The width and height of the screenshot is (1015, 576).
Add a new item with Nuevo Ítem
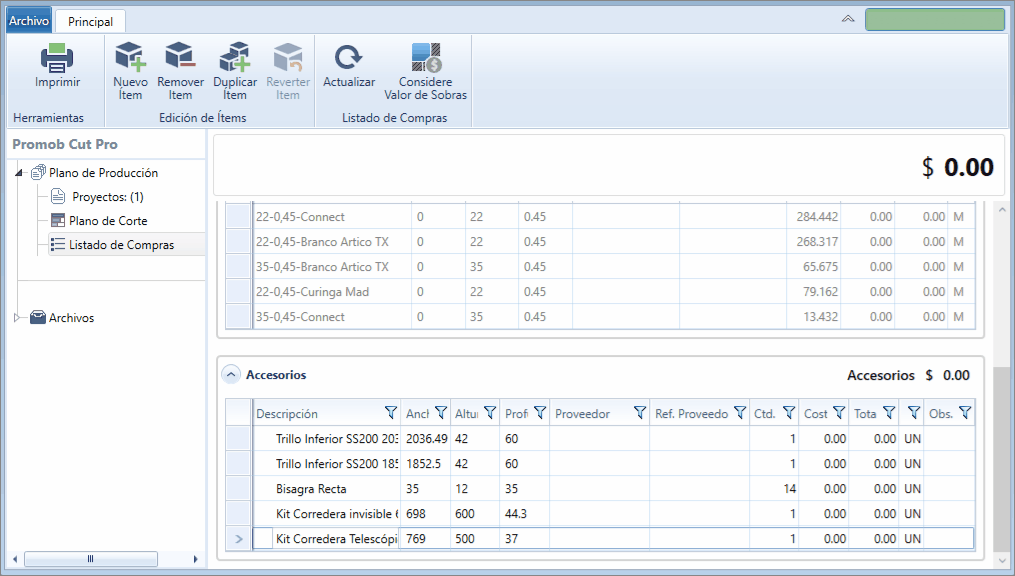tap(130, 71)
